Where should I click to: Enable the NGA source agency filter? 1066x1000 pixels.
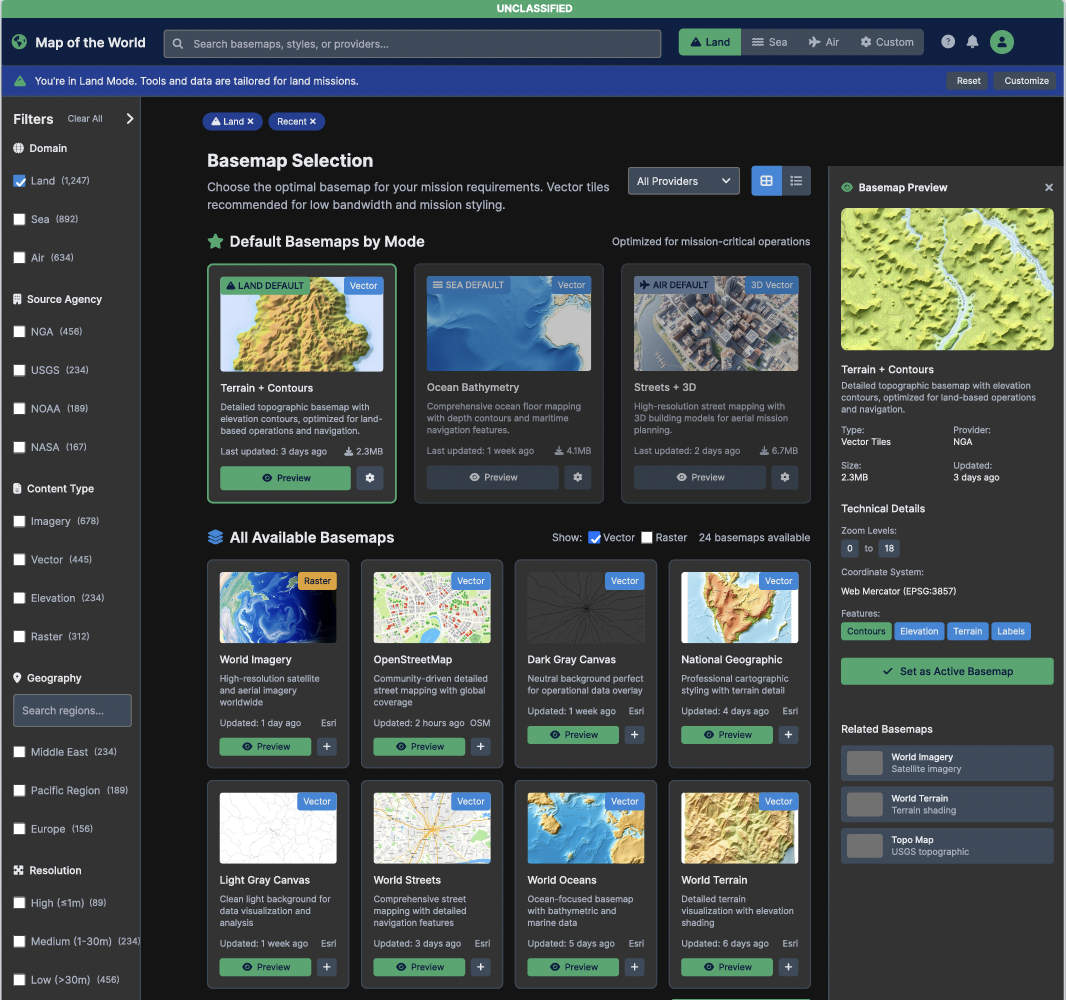[20, 332]
